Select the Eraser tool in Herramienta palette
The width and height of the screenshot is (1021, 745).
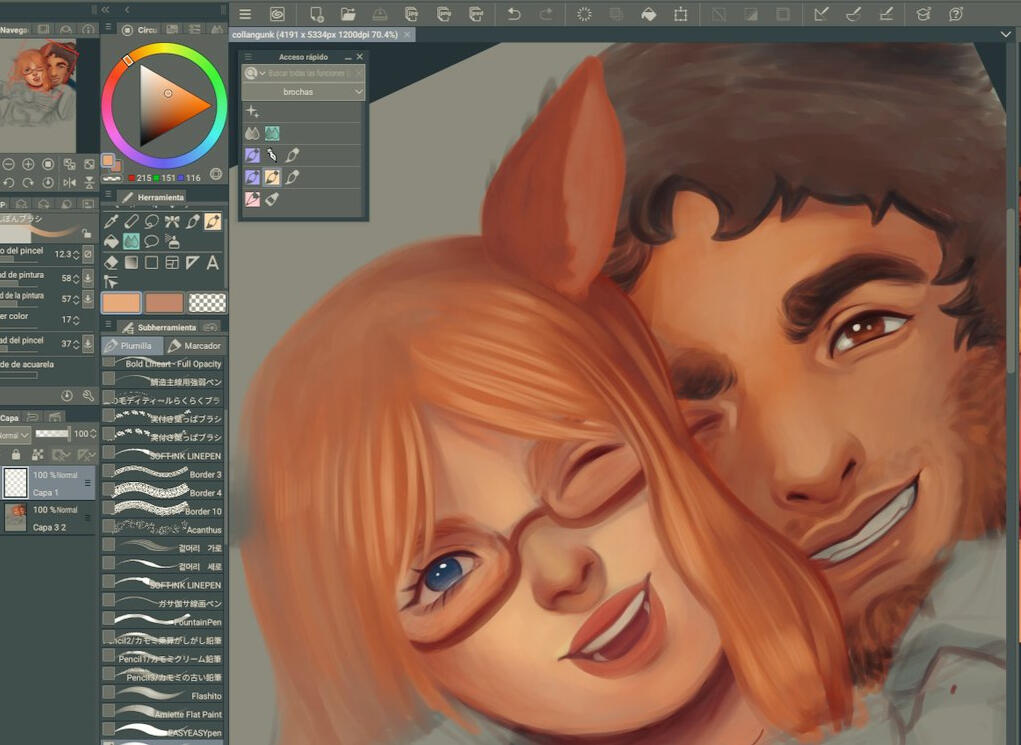(x=111, y=263)
